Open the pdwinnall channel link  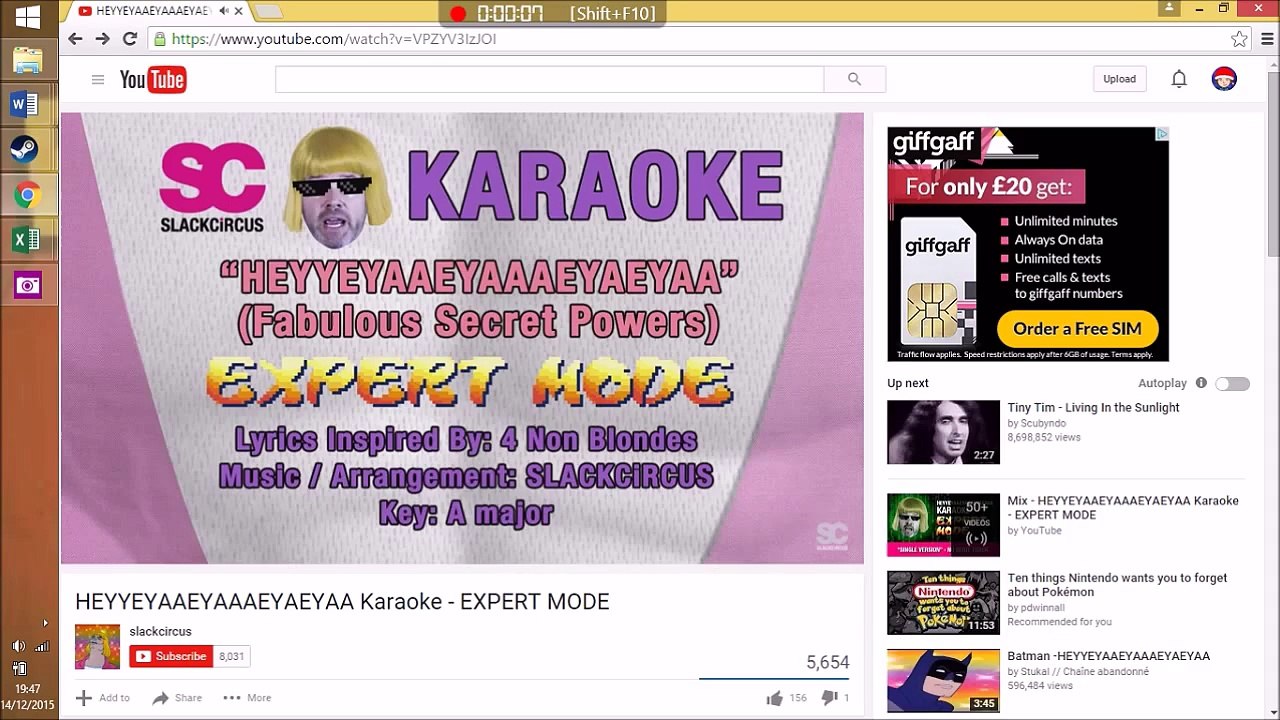coord(1043,607)
